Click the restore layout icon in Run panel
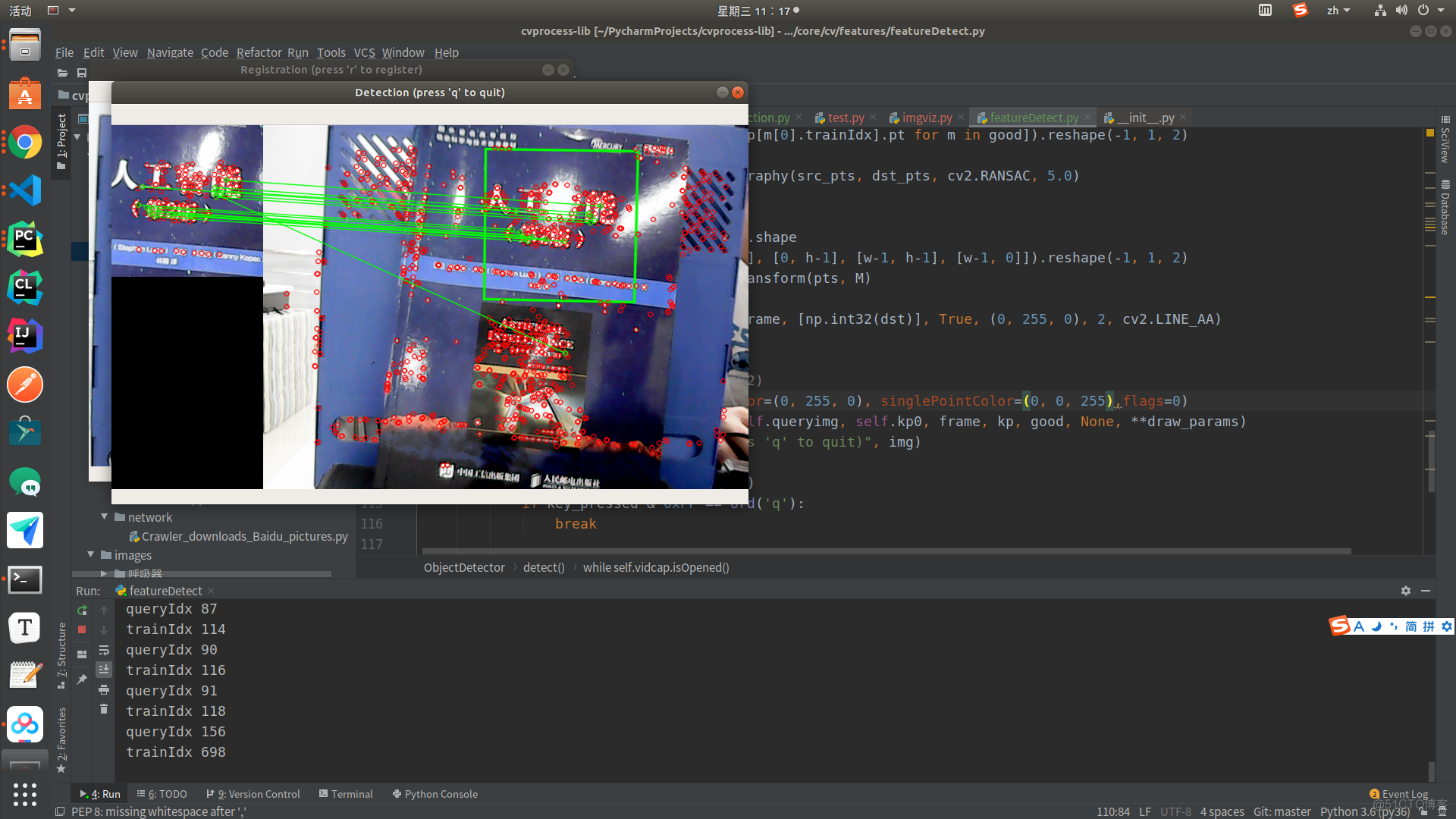 [x=82, y=654]
